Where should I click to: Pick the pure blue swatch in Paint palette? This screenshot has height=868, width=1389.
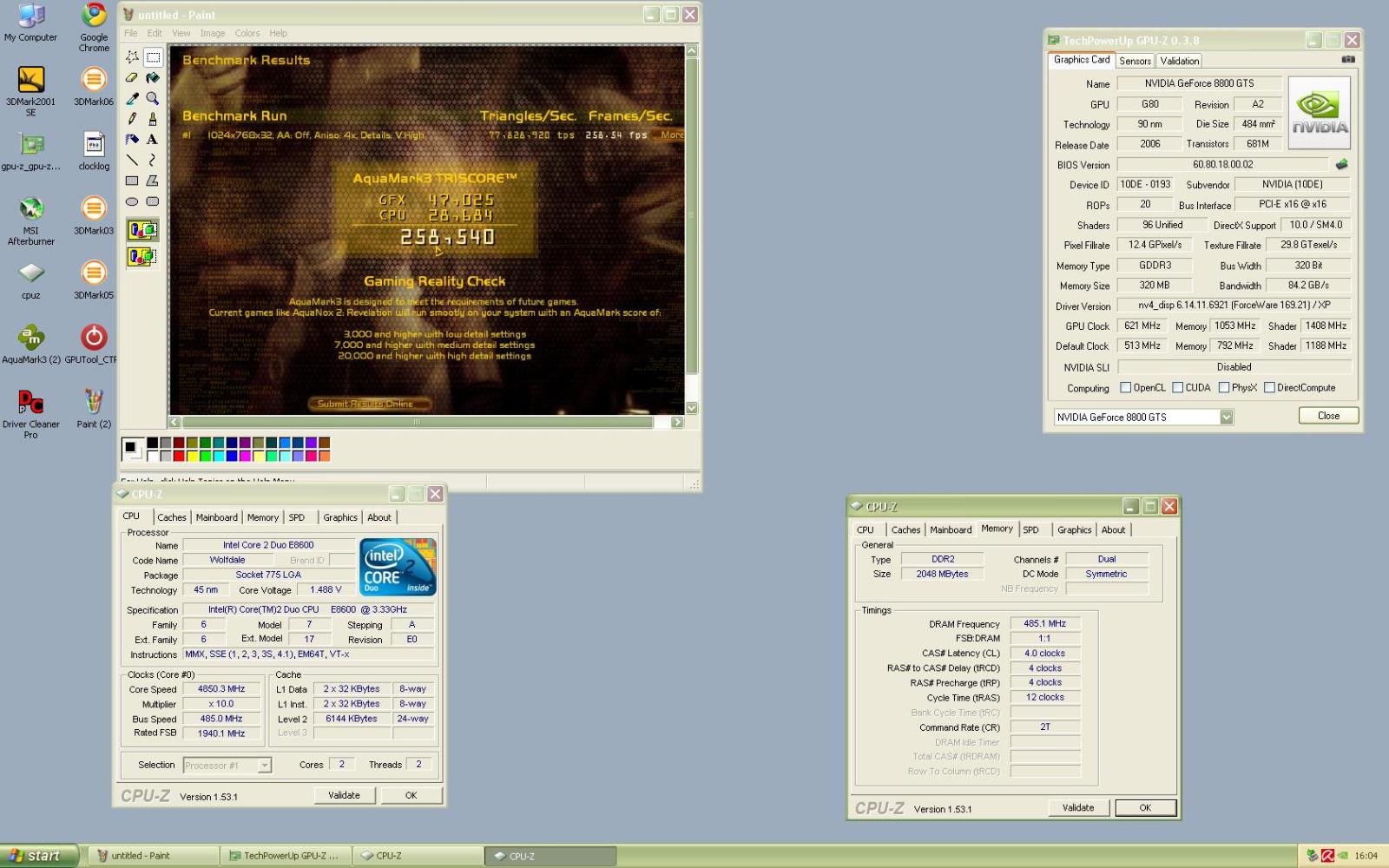232,456
